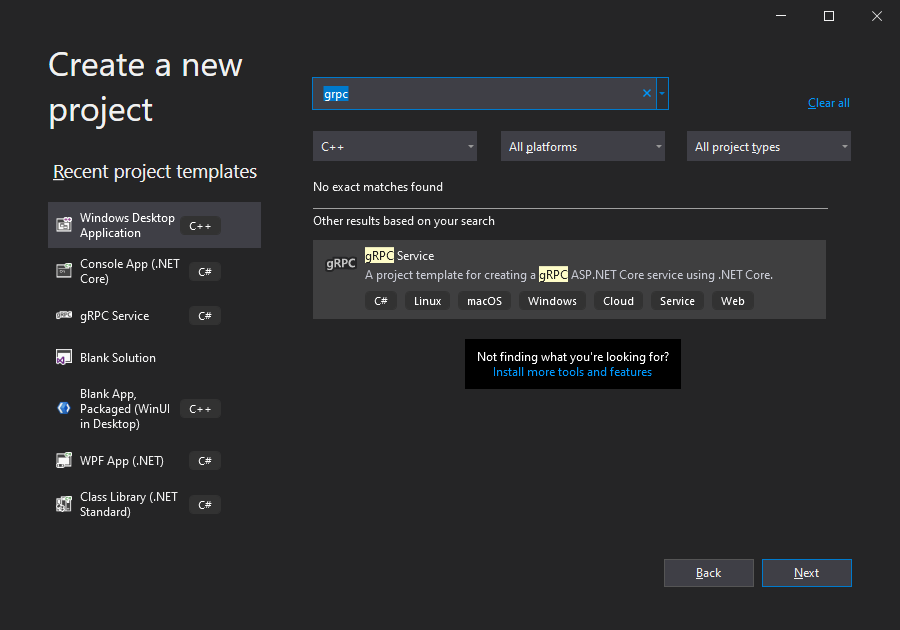
Task: Maximize the Create a new project window
Action: point(829,16)
